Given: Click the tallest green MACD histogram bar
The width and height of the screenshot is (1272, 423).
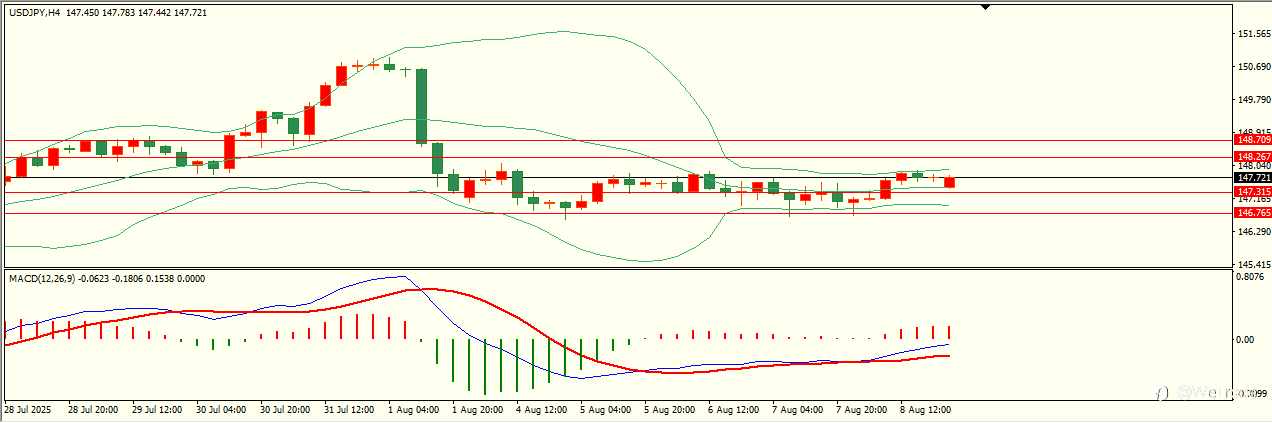Looking at the screenshot, I should (485, 367).
